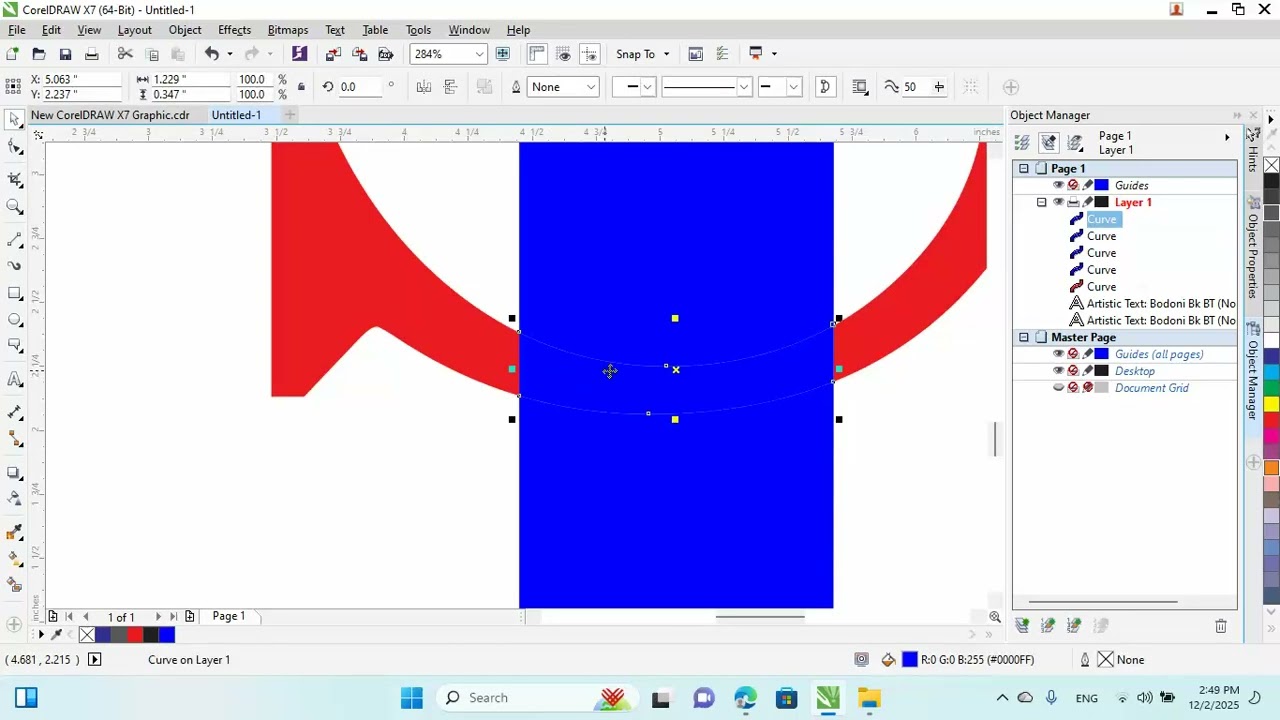Click the Cut scissors icon
The height and width of the screenshot is (720, 1280).
point(125,54)
